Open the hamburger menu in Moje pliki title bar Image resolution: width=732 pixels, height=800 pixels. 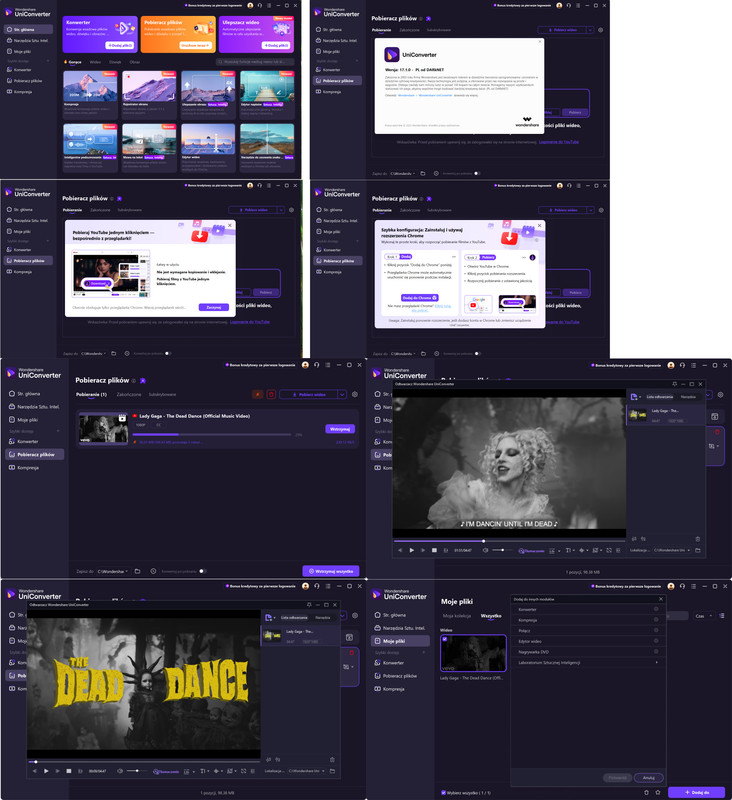point(693,587)
